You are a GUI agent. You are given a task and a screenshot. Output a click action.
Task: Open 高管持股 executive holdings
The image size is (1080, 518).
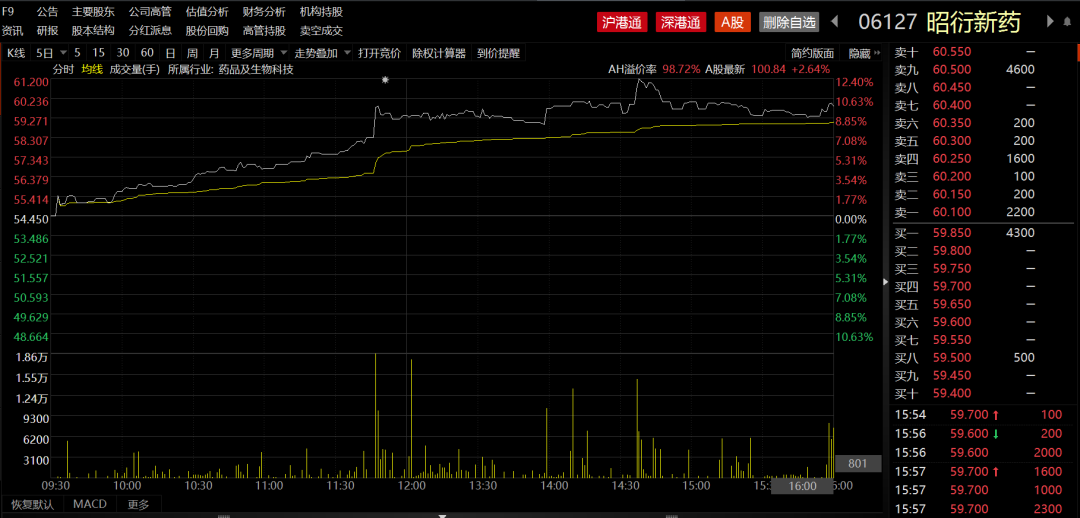coord(264,30)
